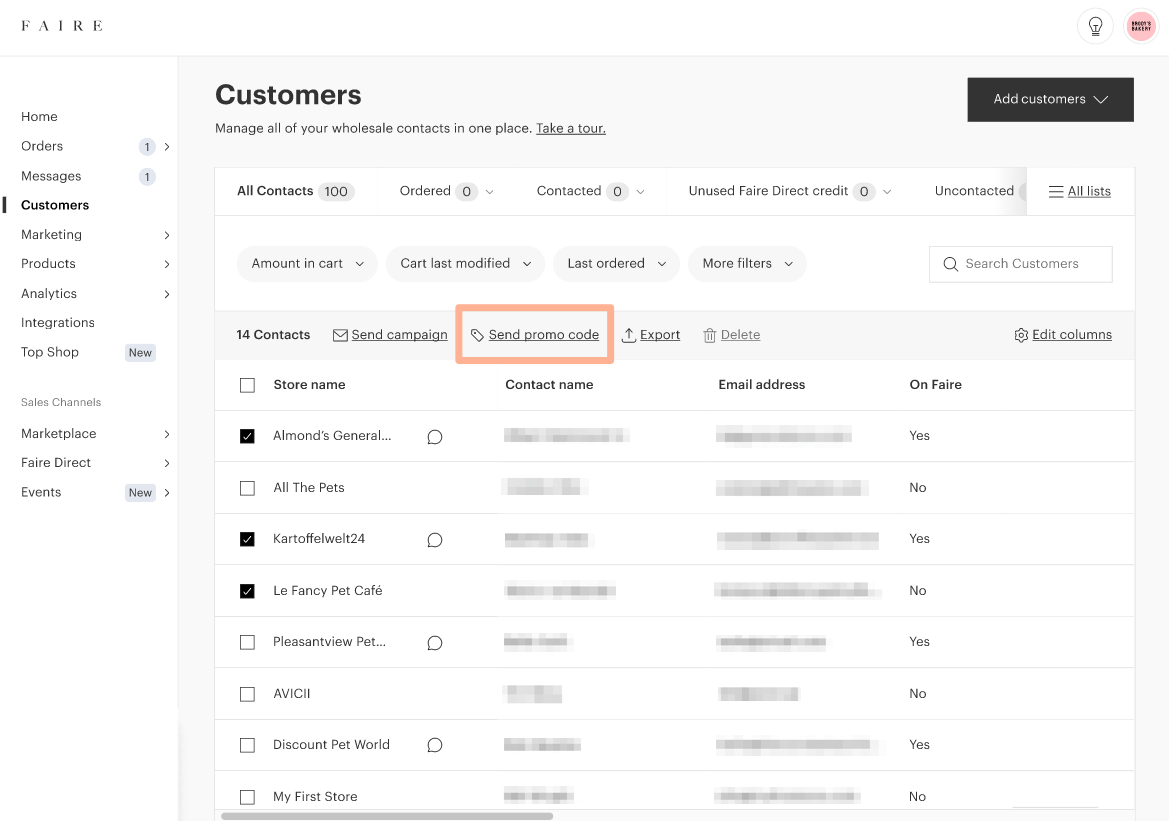Open Marketing in the sidebar menu
The image size is (1169, 821).
(52, 235)
